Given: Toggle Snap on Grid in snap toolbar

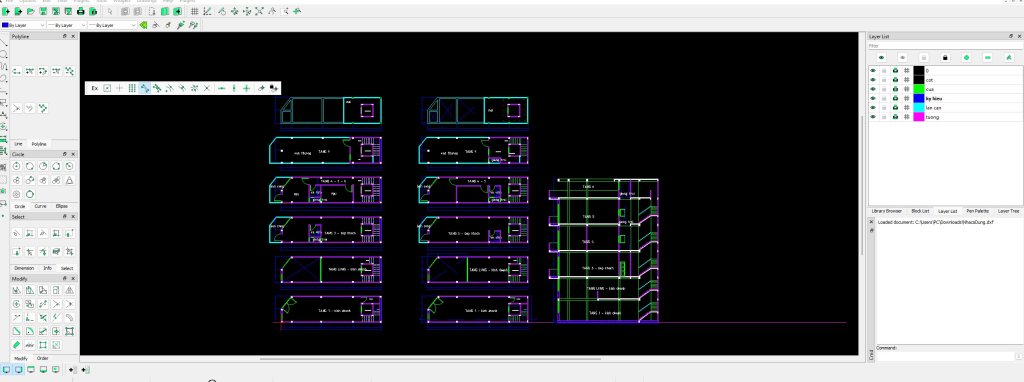Looking at the screenshot, I should 131,88.
